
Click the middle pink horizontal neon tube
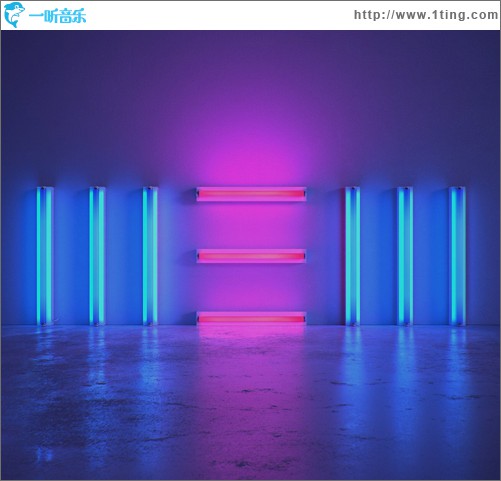pos(251,256)
